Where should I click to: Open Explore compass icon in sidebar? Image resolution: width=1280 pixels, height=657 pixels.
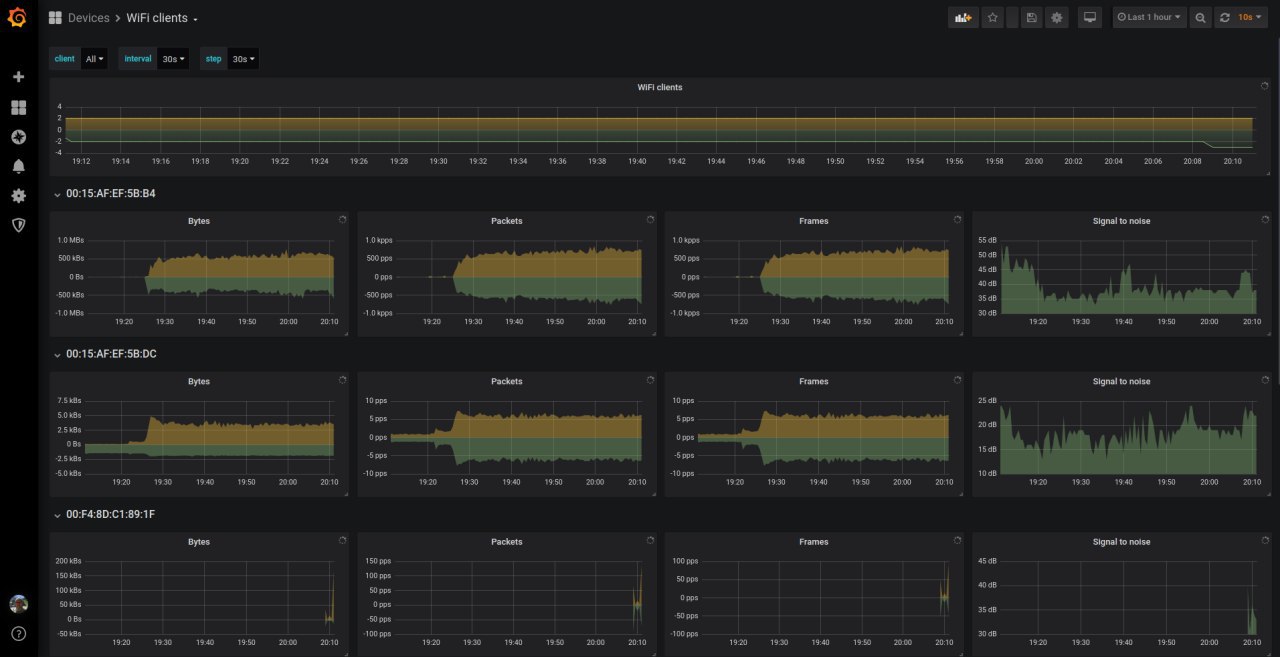[x=18, y=137]
